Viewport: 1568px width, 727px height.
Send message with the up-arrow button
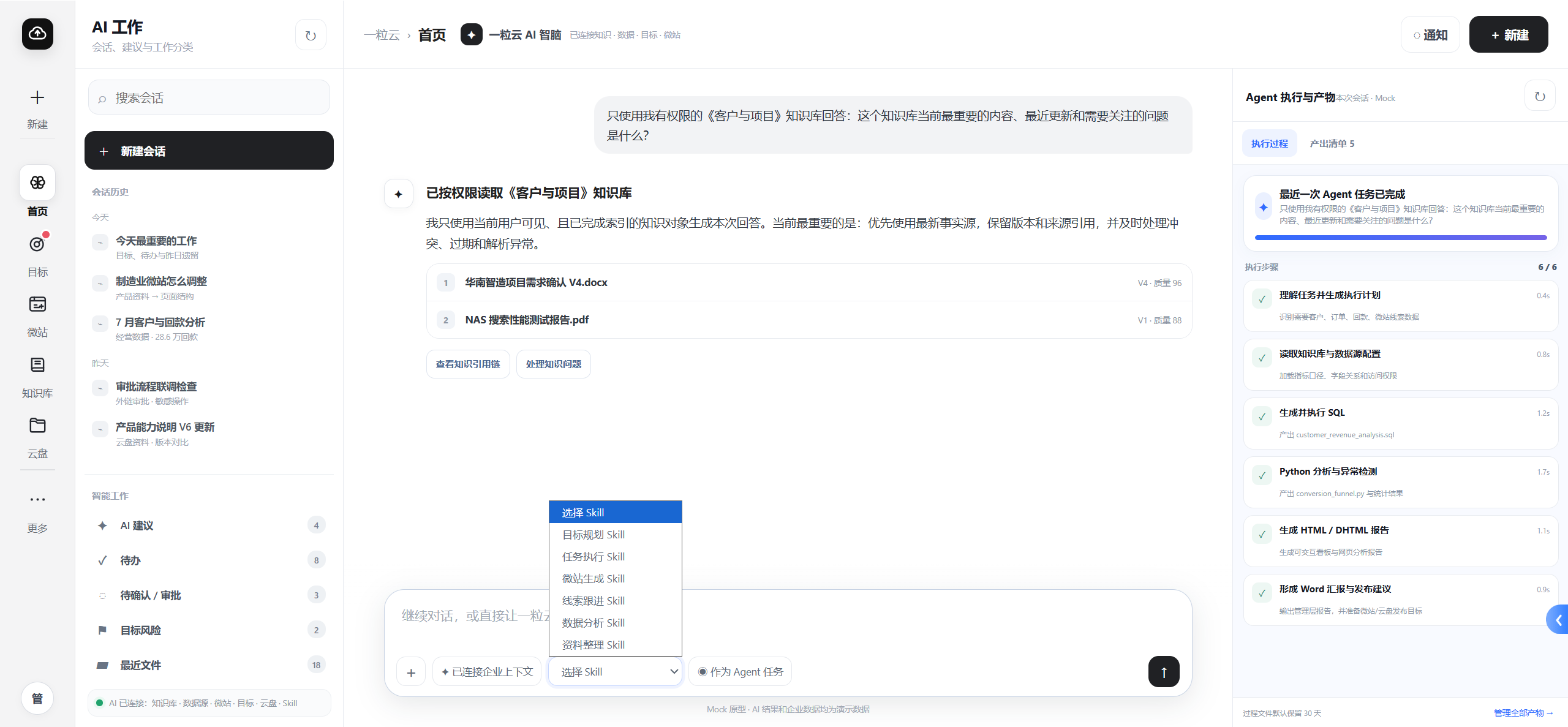tap(1164, 672)
